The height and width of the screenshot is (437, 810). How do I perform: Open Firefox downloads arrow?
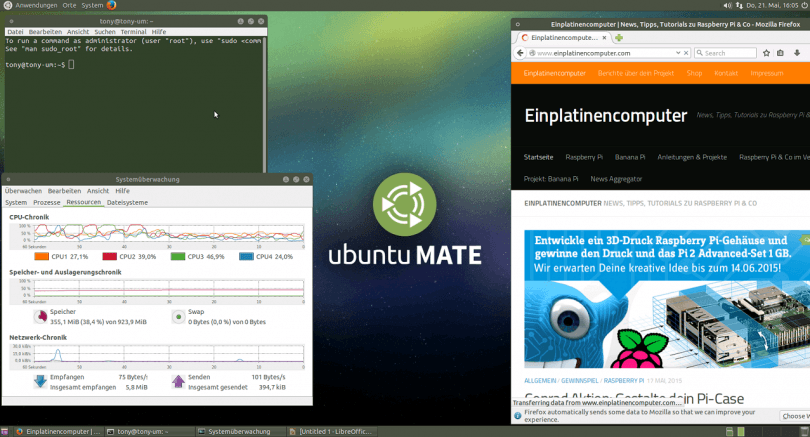[797, 53]
